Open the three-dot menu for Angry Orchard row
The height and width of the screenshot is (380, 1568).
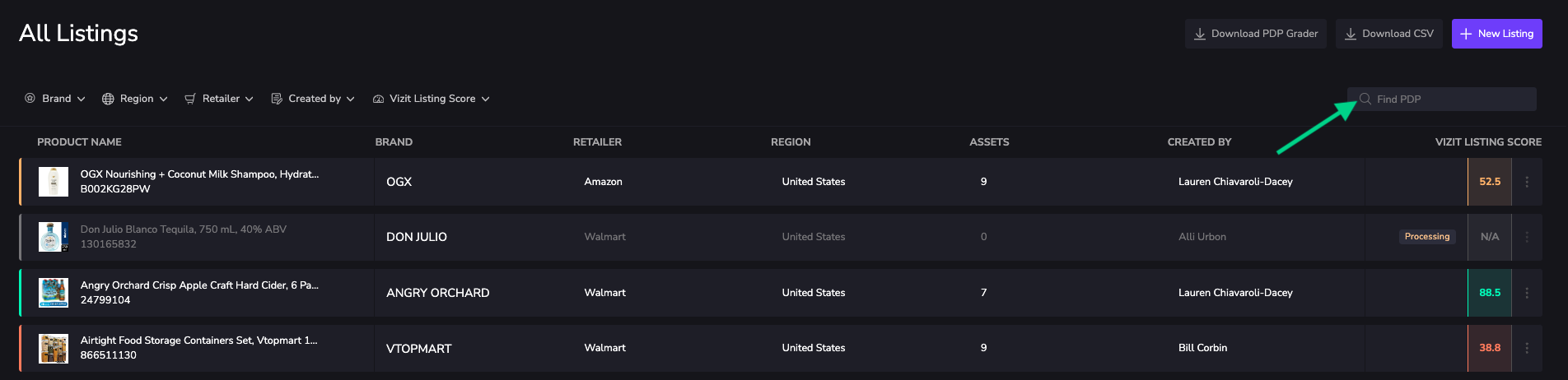coord(1527,293)
